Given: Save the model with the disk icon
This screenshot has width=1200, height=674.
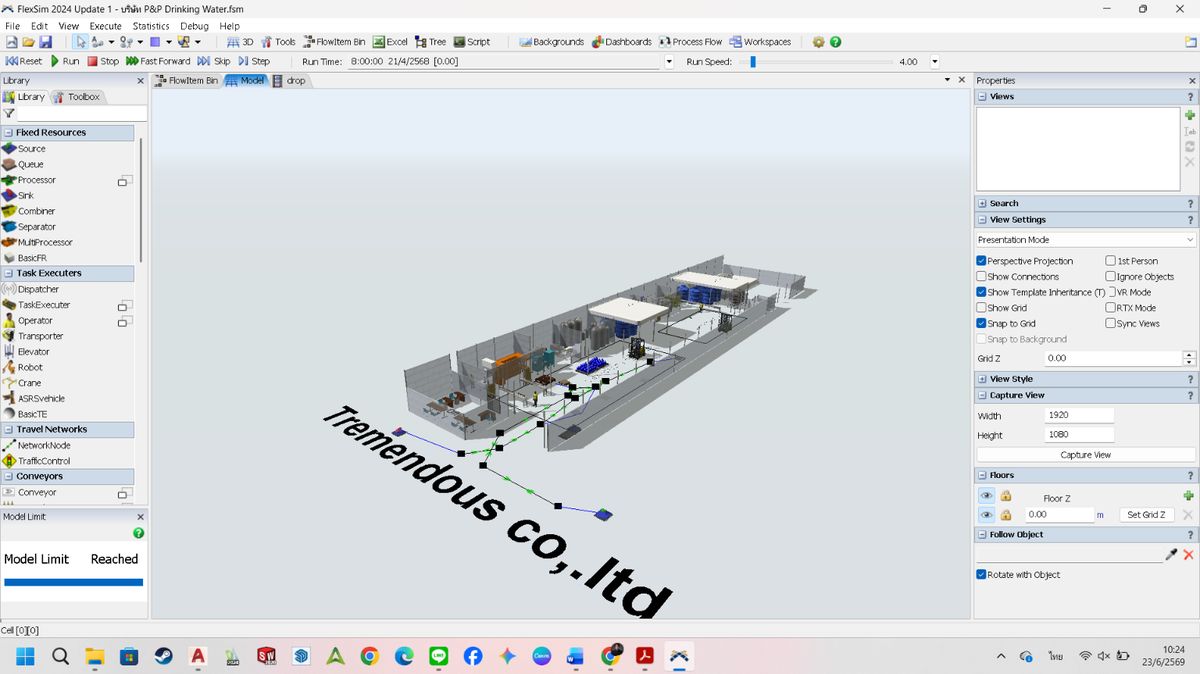Looking at the screenshot, I should pyautogui.click(x=45, y=42).
